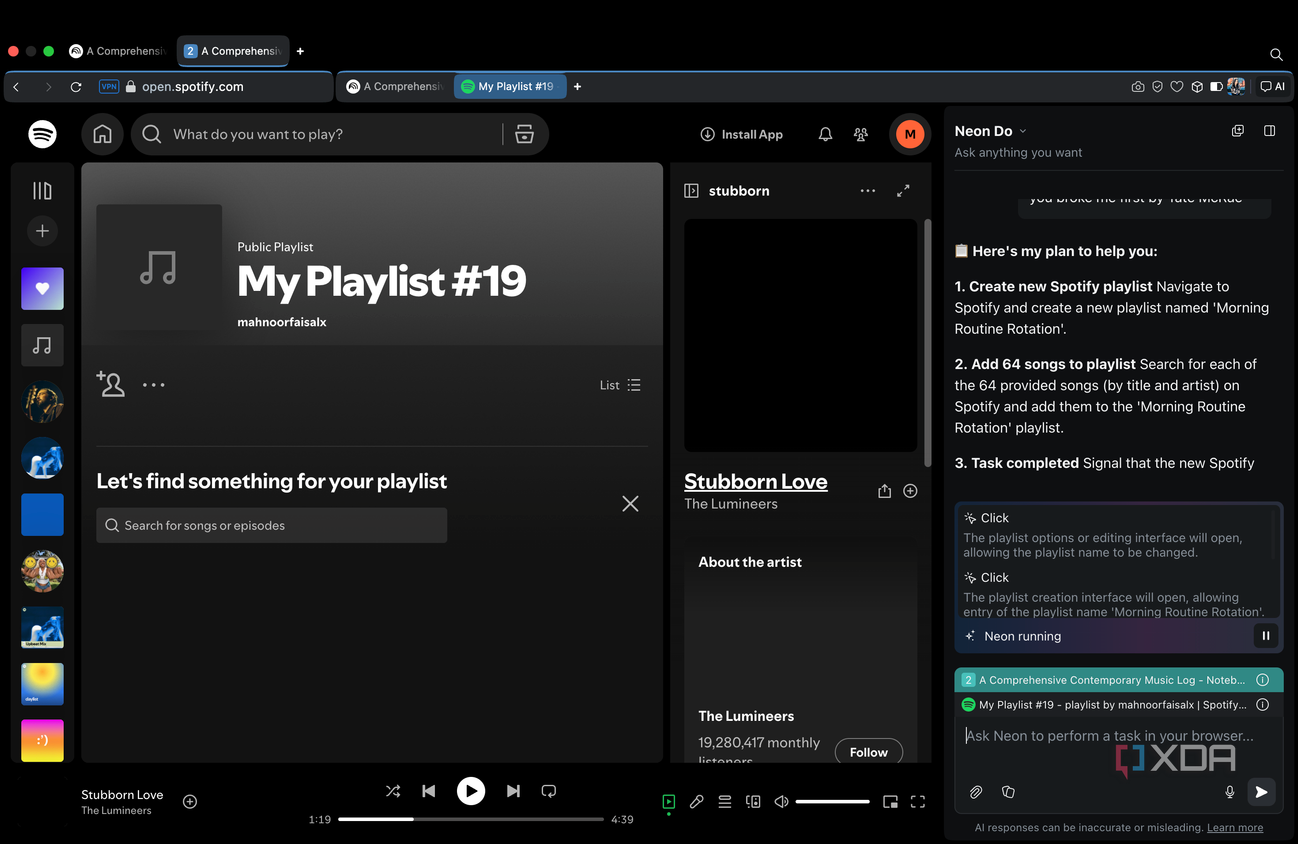Close the find something section

pos(630,503)
